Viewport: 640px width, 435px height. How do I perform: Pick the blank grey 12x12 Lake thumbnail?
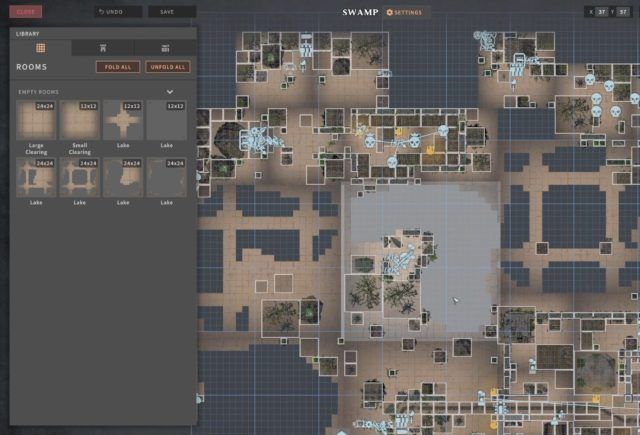[x=167, y=120]
